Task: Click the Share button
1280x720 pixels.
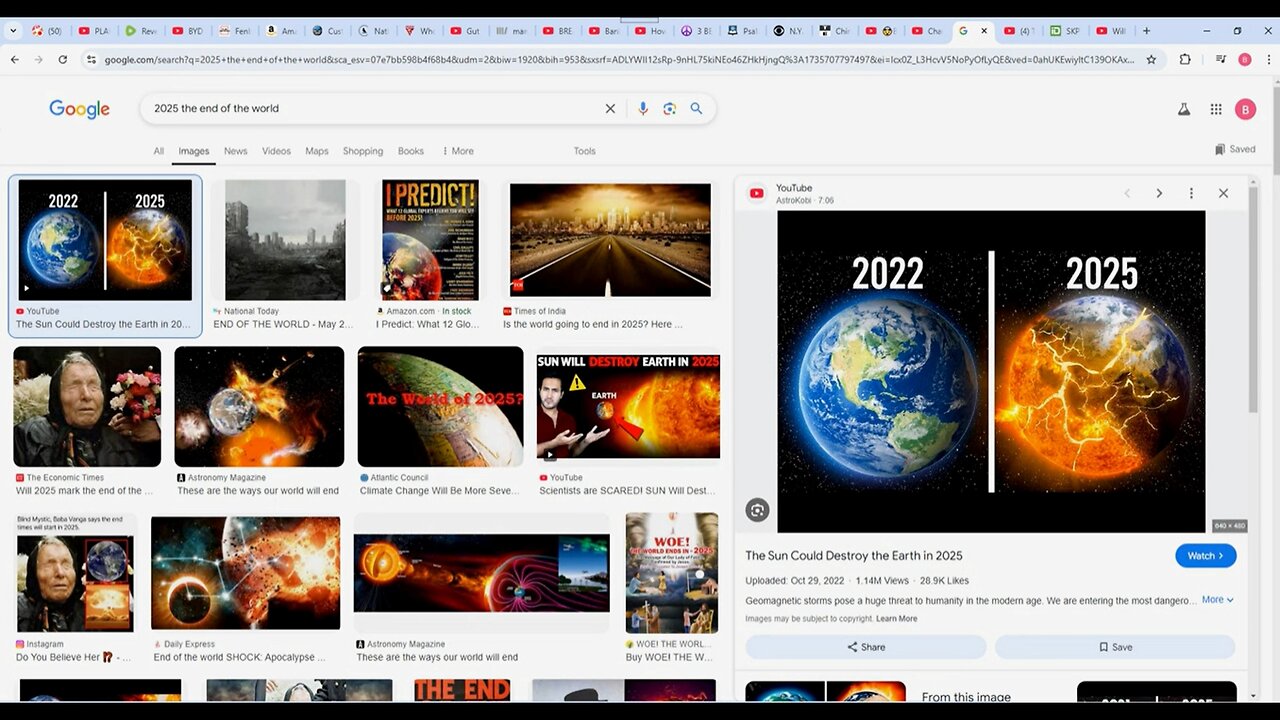Action: click(866, 647)
